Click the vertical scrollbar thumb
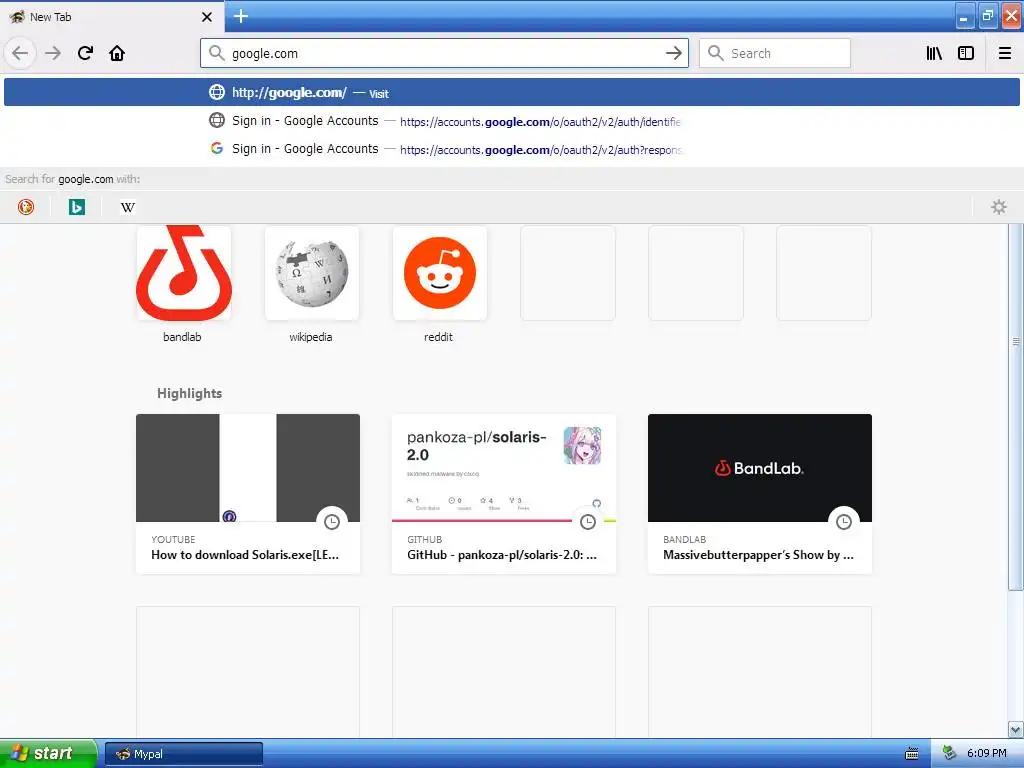Image resolution: width=1024 pixels, height=768 pixels. [1016, 407]
